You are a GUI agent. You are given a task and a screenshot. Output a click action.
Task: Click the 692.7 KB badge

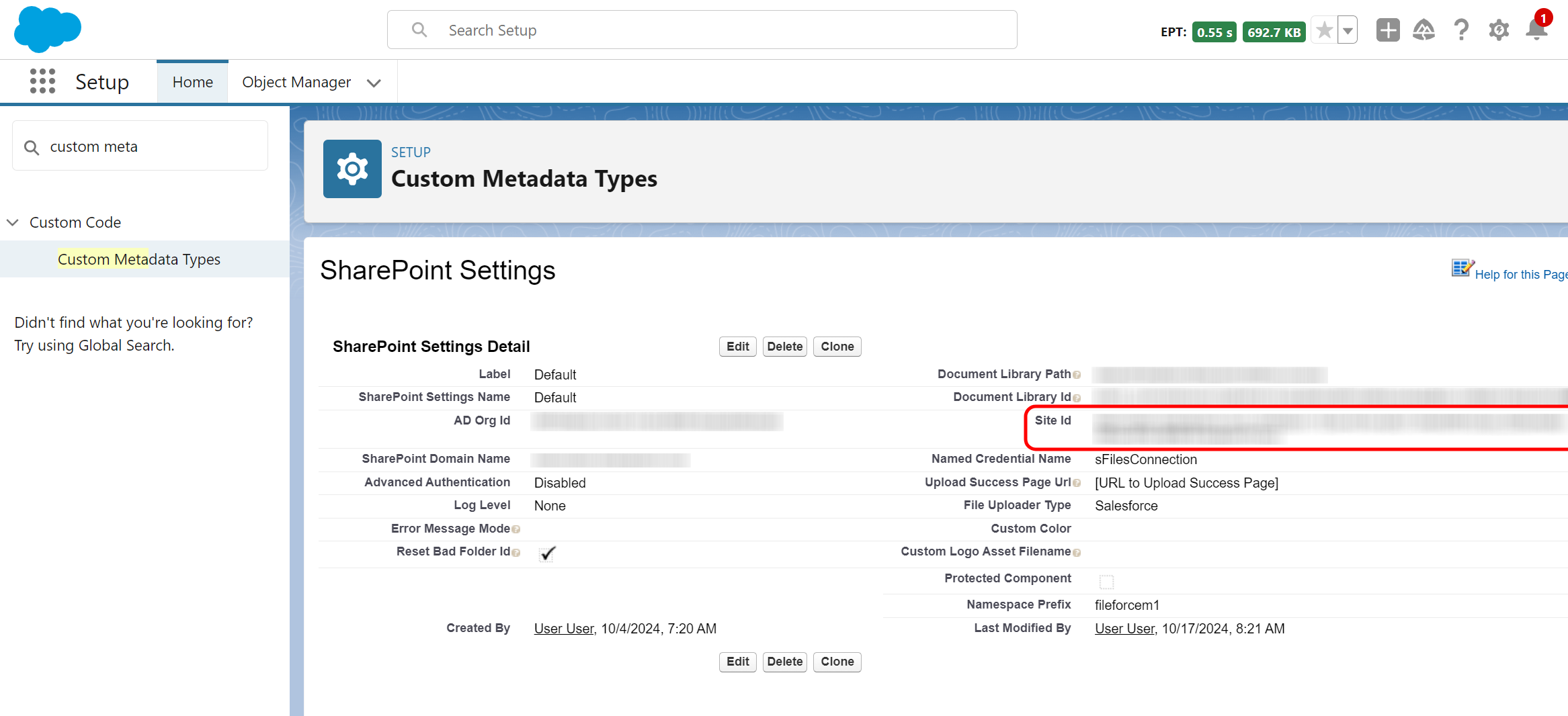tap(1274, 32)
